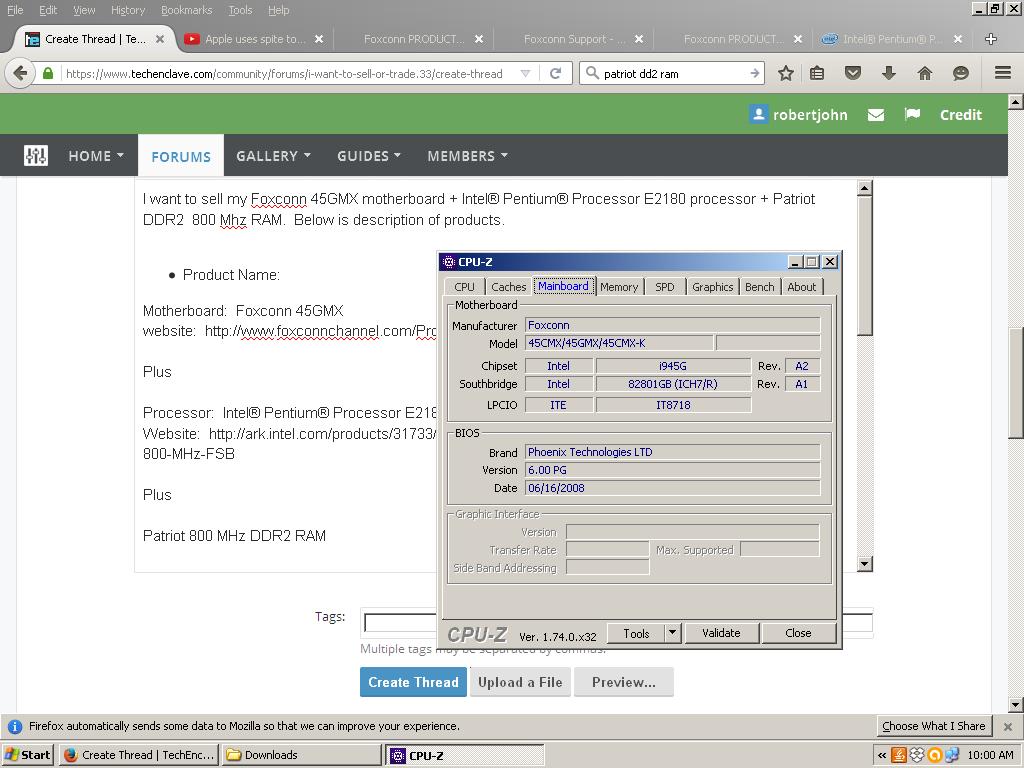Image resolution: width=1024 pixels, height=768 pixels.
Task: Click the info icon in notification bar
Action: click(x=14, y=726)
